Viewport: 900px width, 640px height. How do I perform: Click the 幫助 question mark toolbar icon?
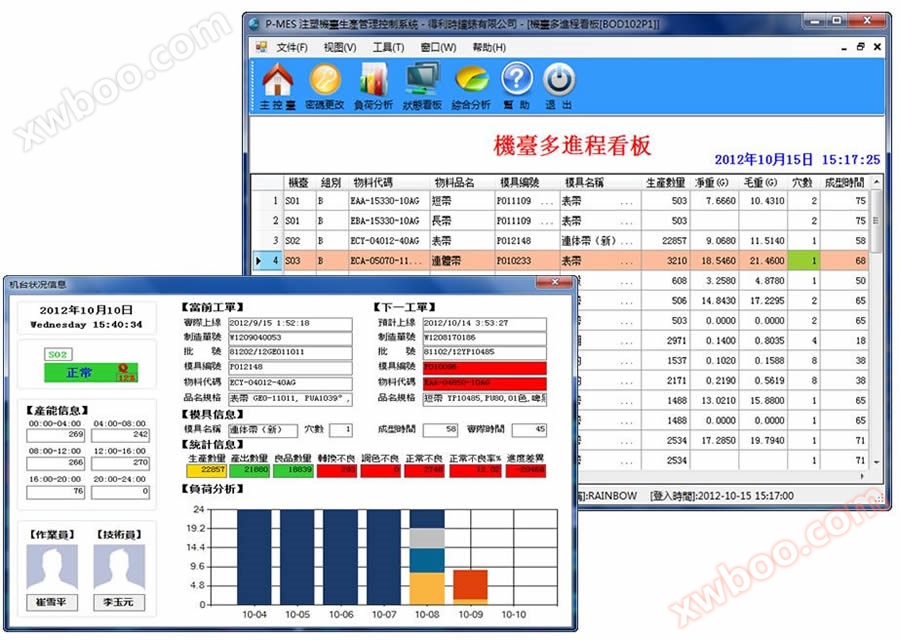[x=517, y=80]
